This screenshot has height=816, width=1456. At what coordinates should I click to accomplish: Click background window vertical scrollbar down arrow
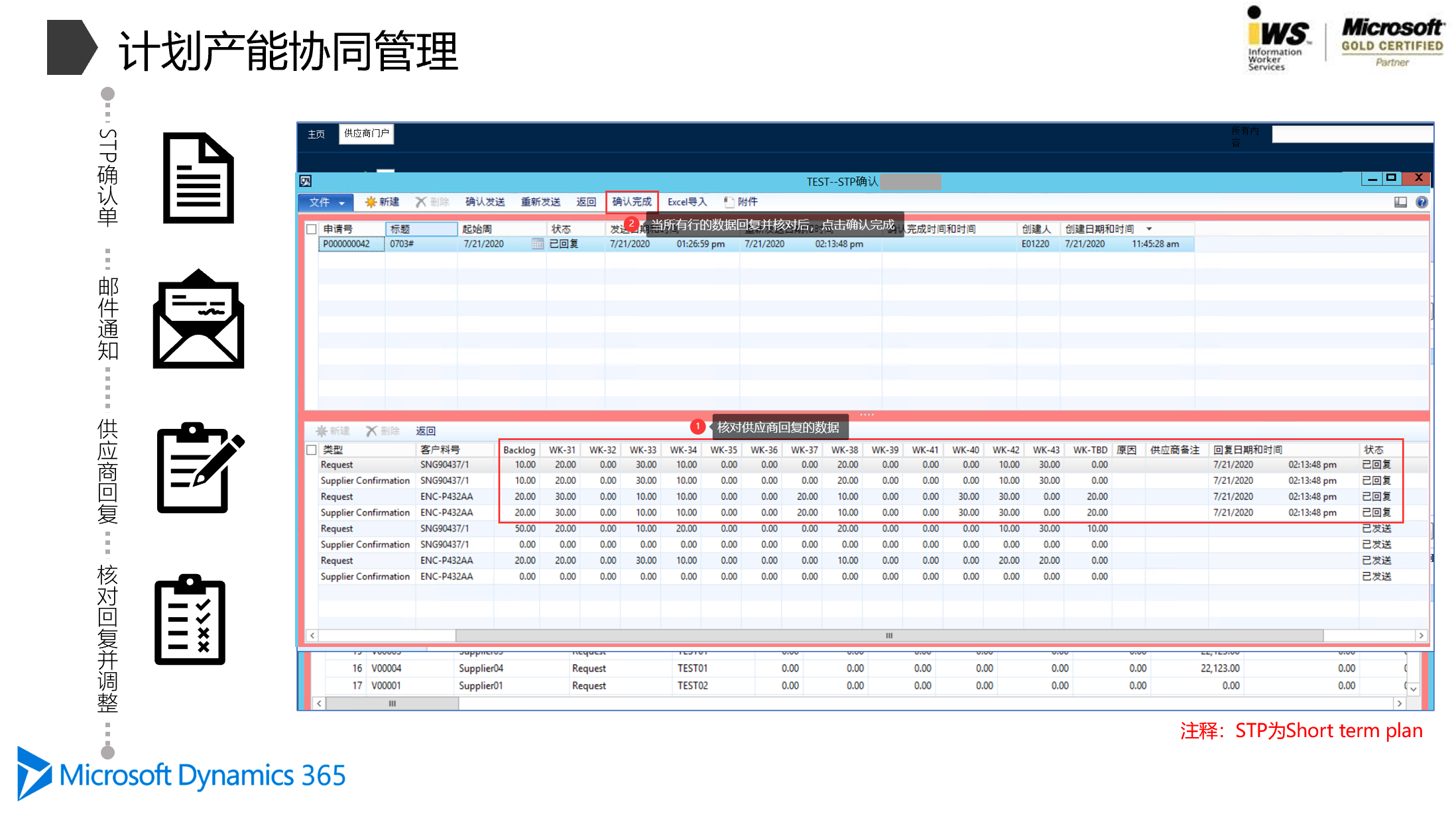click(x=1414, y=689)
